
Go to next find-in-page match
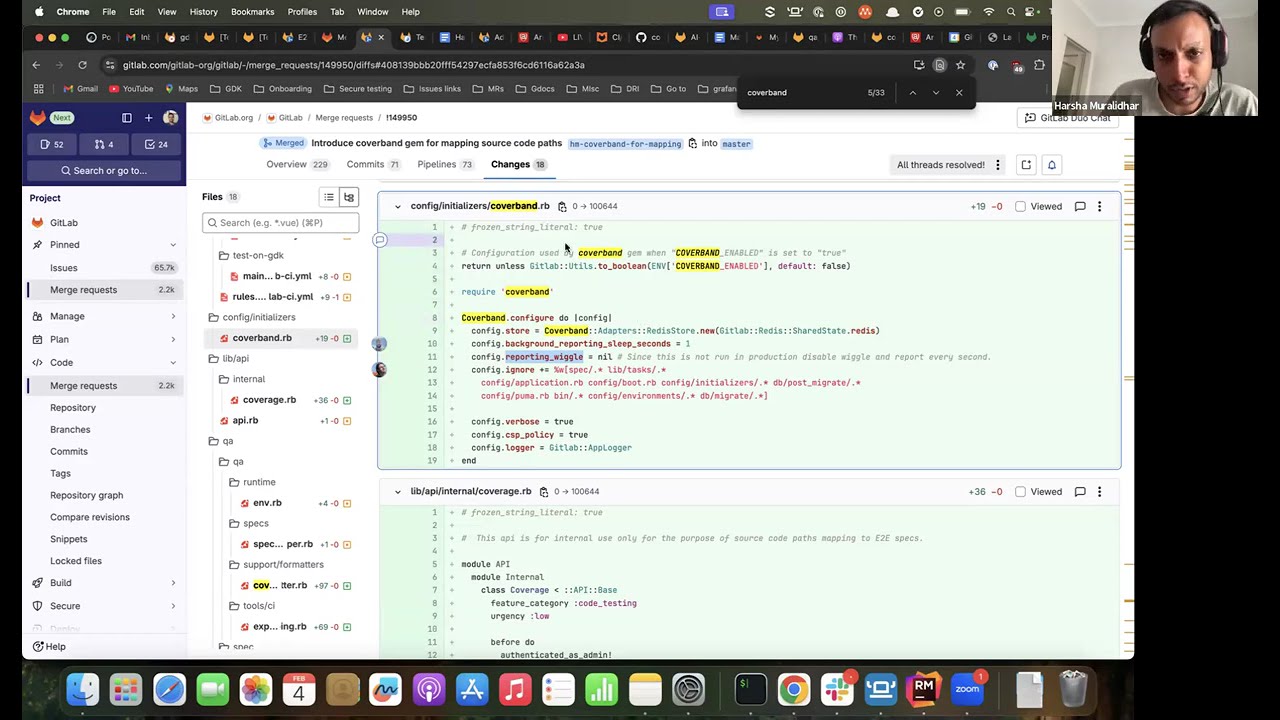pos(936,93)
